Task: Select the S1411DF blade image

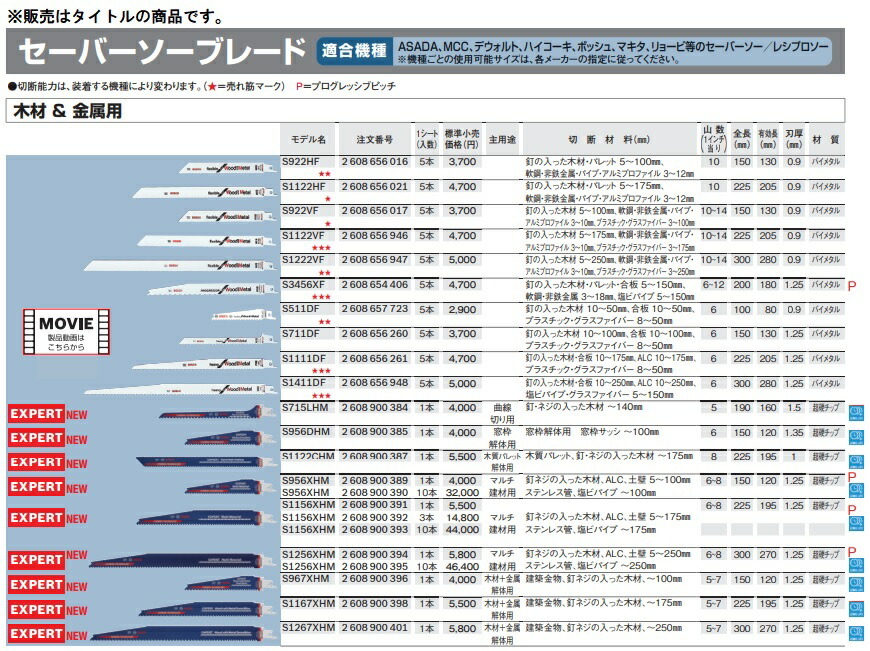Action: 180,389
